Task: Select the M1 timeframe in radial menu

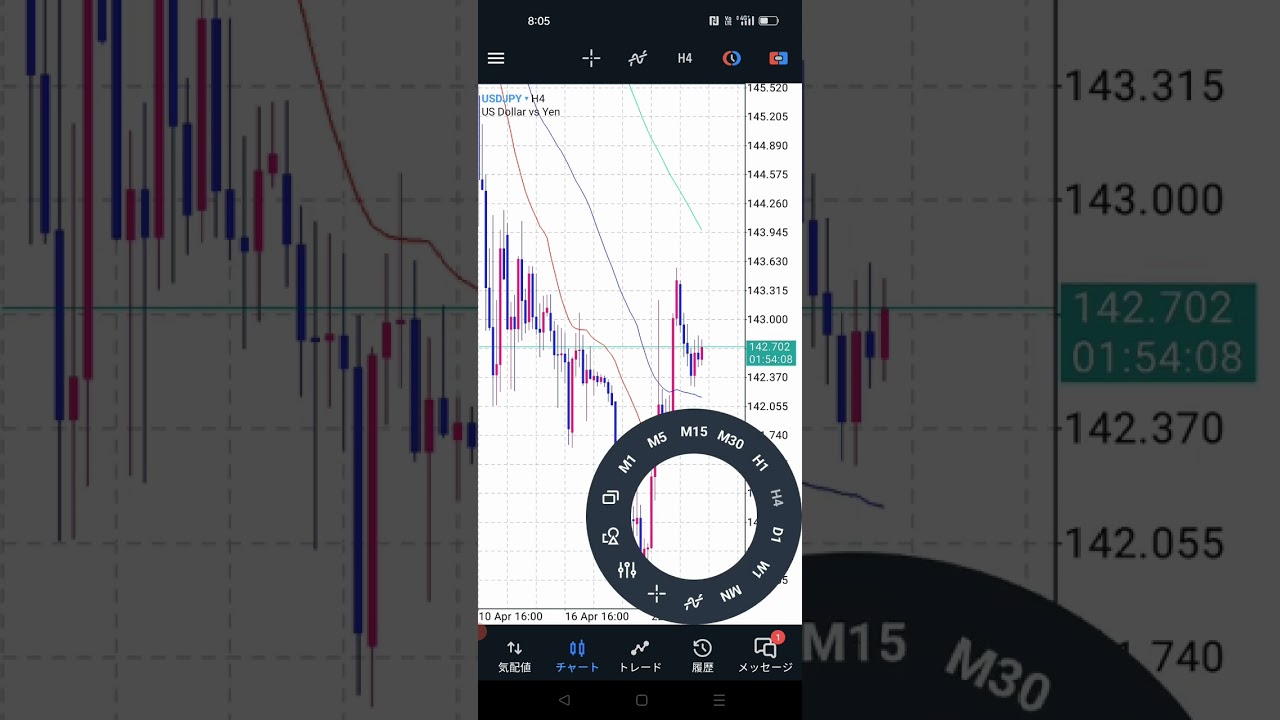Action: [x=627, y=464]
